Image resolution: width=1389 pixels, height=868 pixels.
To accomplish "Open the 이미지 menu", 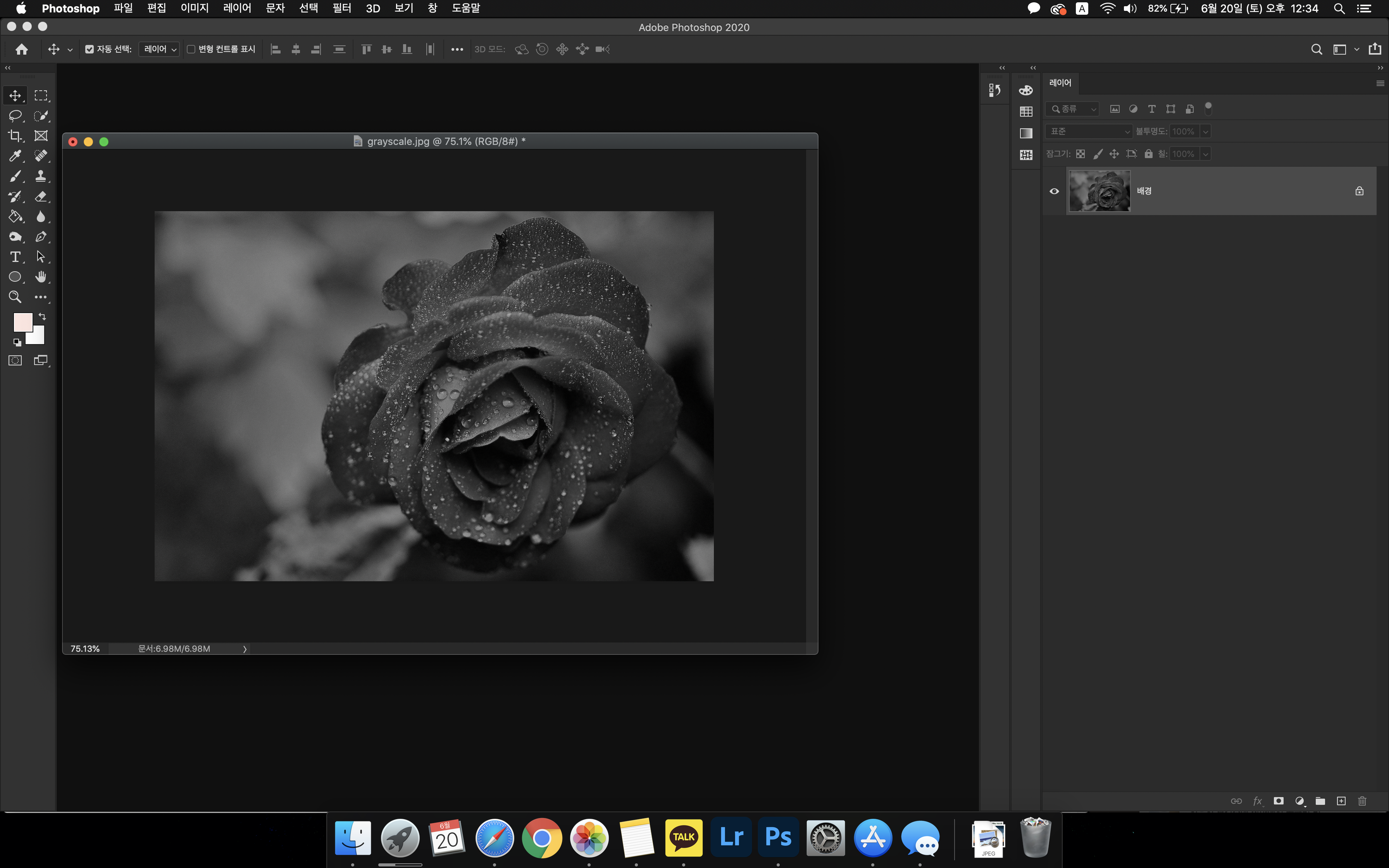I will [x=195, y=8].
